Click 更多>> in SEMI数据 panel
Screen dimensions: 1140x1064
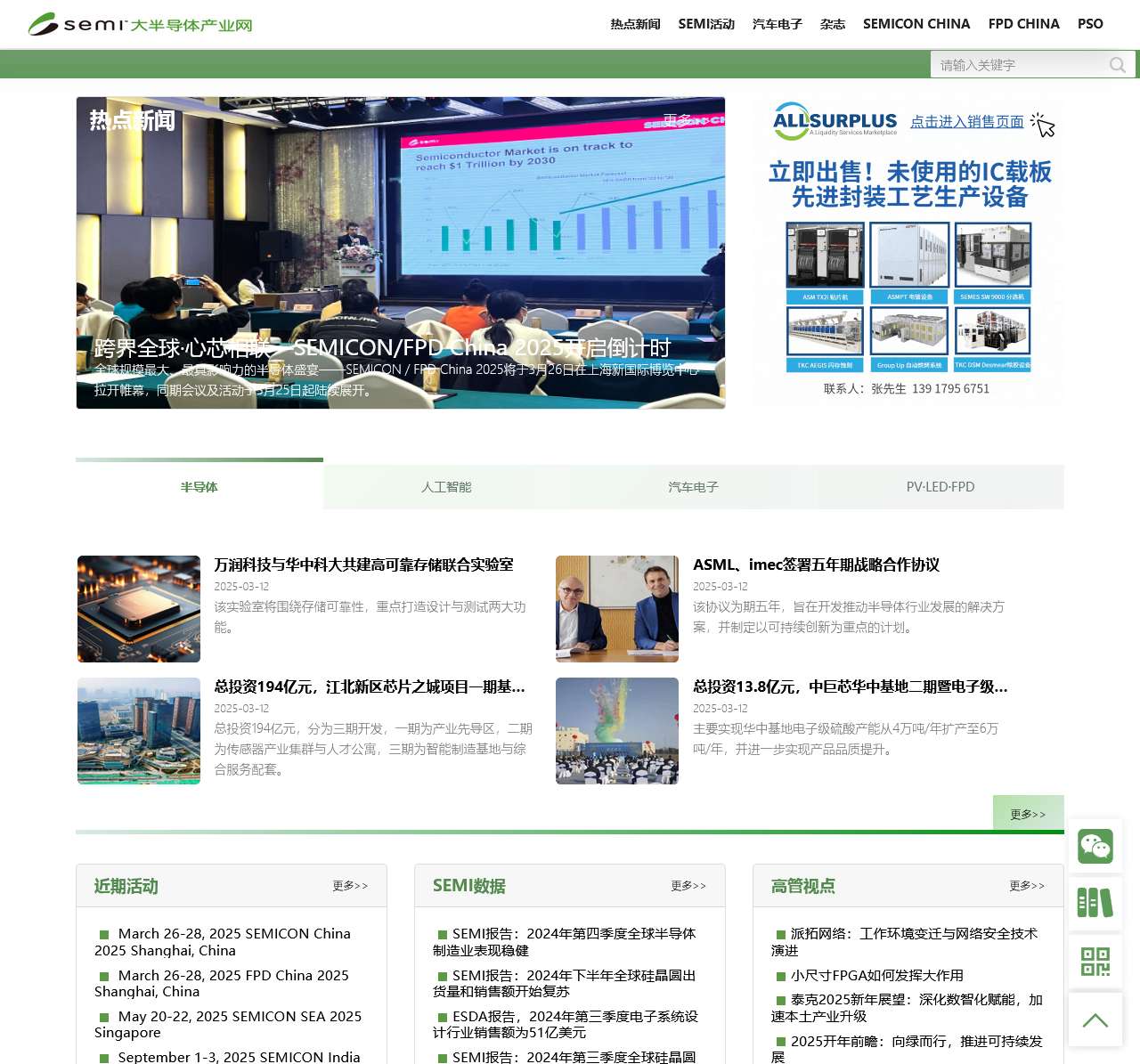pos(688,886)
